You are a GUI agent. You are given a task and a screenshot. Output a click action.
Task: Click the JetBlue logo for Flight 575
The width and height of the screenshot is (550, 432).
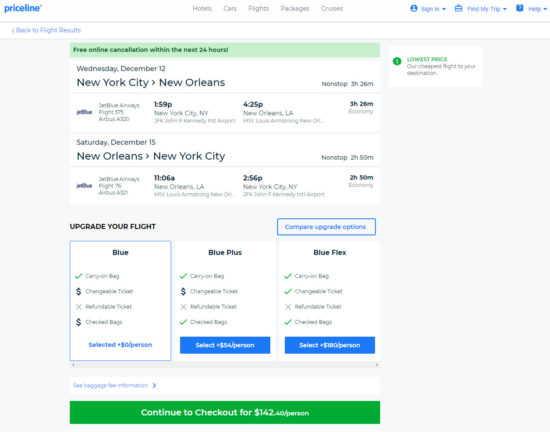pos(84,112)
